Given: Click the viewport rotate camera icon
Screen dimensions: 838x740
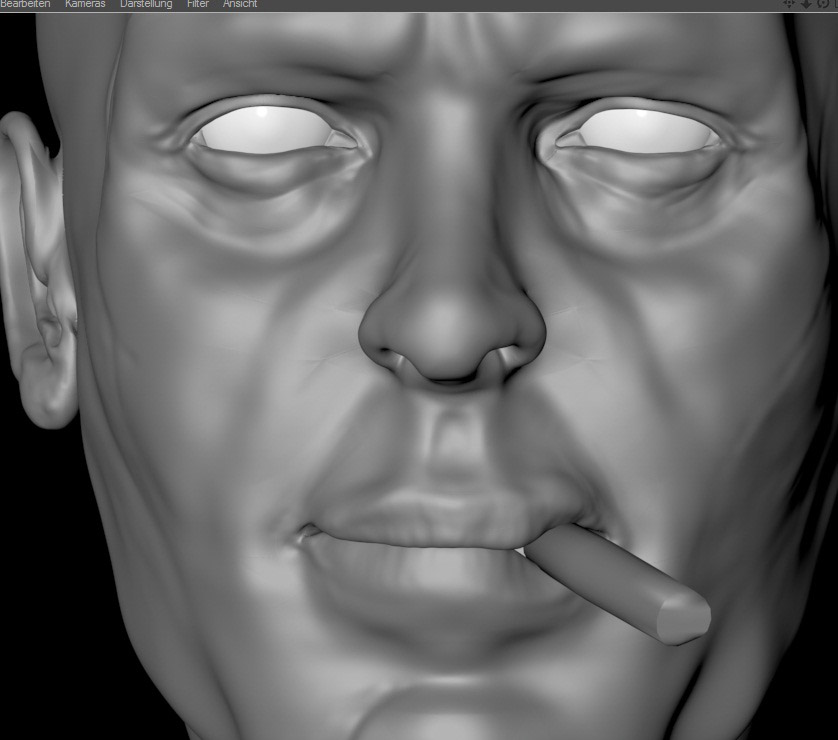Looking at the screenshot, I should [822, 4].
